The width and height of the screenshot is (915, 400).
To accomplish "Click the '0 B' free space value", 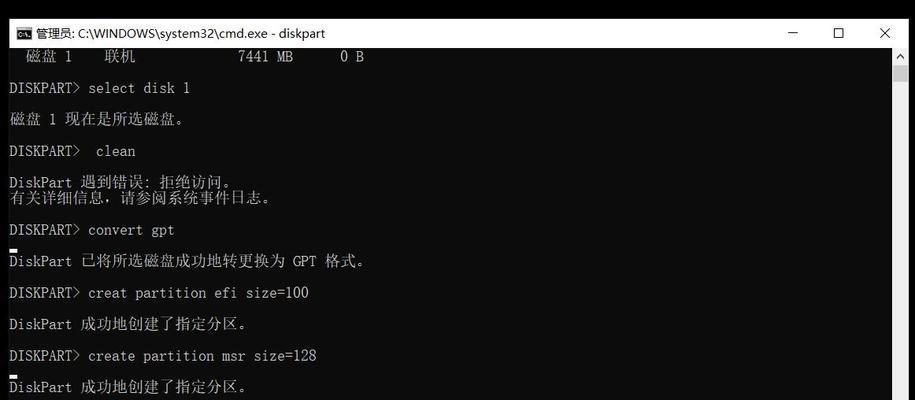I will 352,57.
